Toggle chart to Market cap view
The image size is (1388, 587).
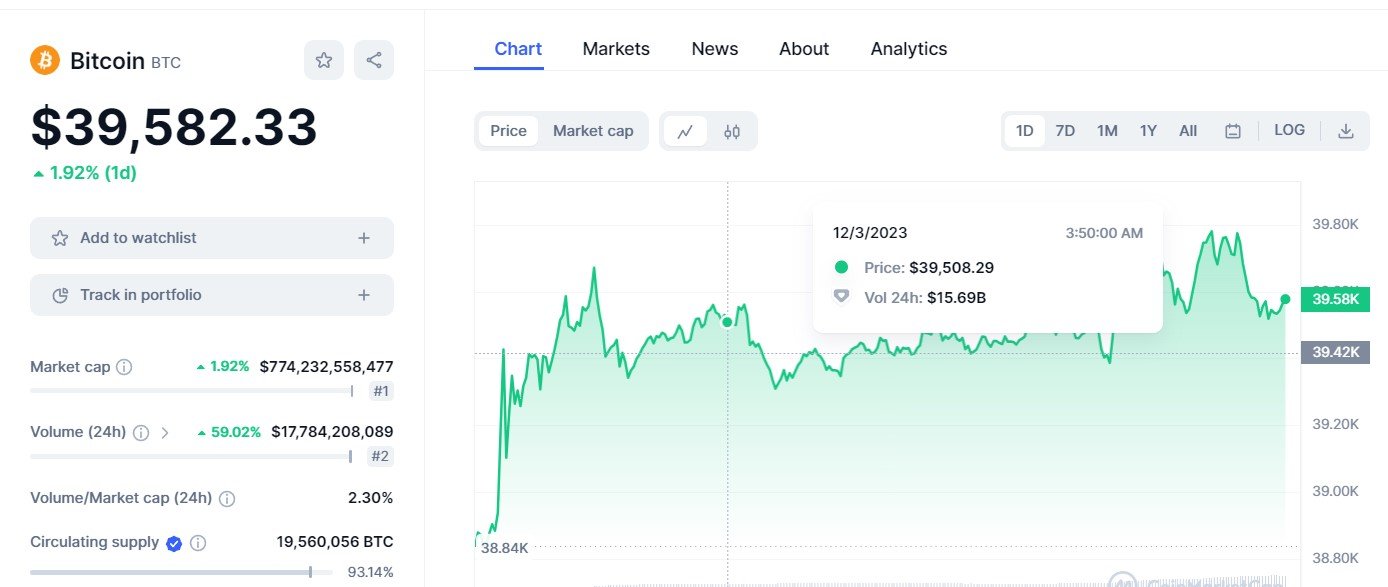click(x=593, y=131)
